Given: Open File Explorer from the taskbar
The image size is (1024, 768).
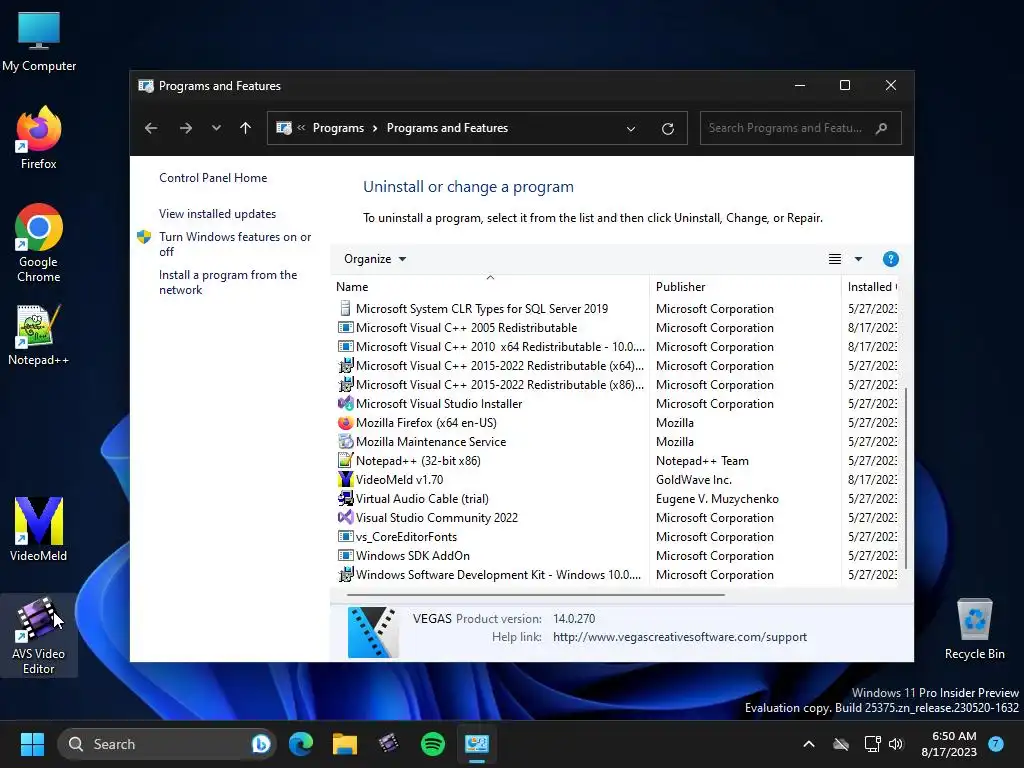Looking at the screenshot, I should (345, 744).
